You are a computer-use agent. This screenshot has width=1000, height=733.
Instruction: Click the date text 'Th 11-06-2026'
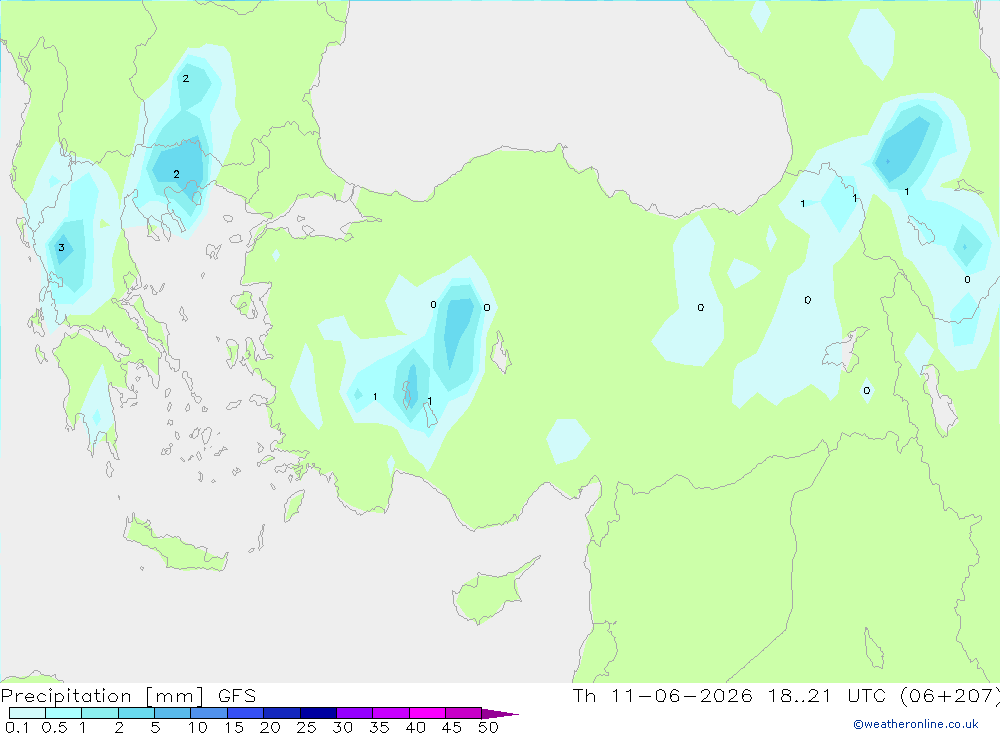pyautogui.click(x=662, y=696)
